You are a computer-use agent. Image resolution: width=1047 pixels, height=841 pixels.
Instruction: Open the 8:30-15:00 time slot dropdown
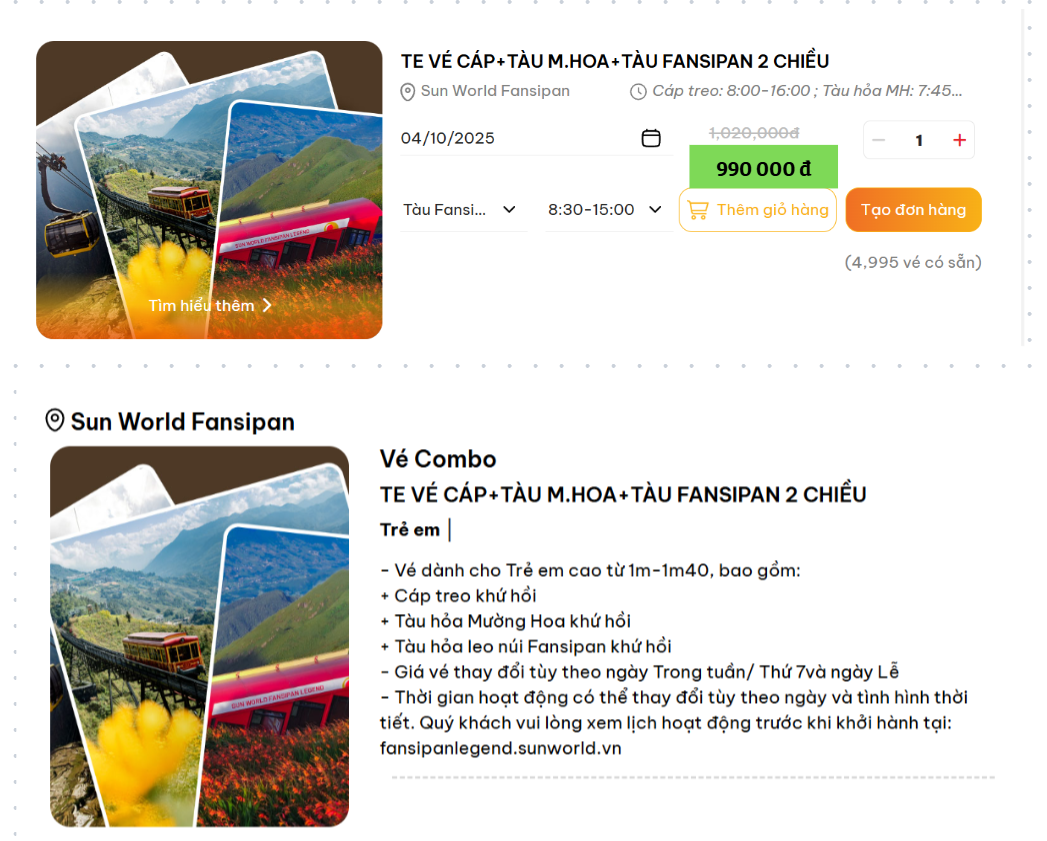click(608, 210)
